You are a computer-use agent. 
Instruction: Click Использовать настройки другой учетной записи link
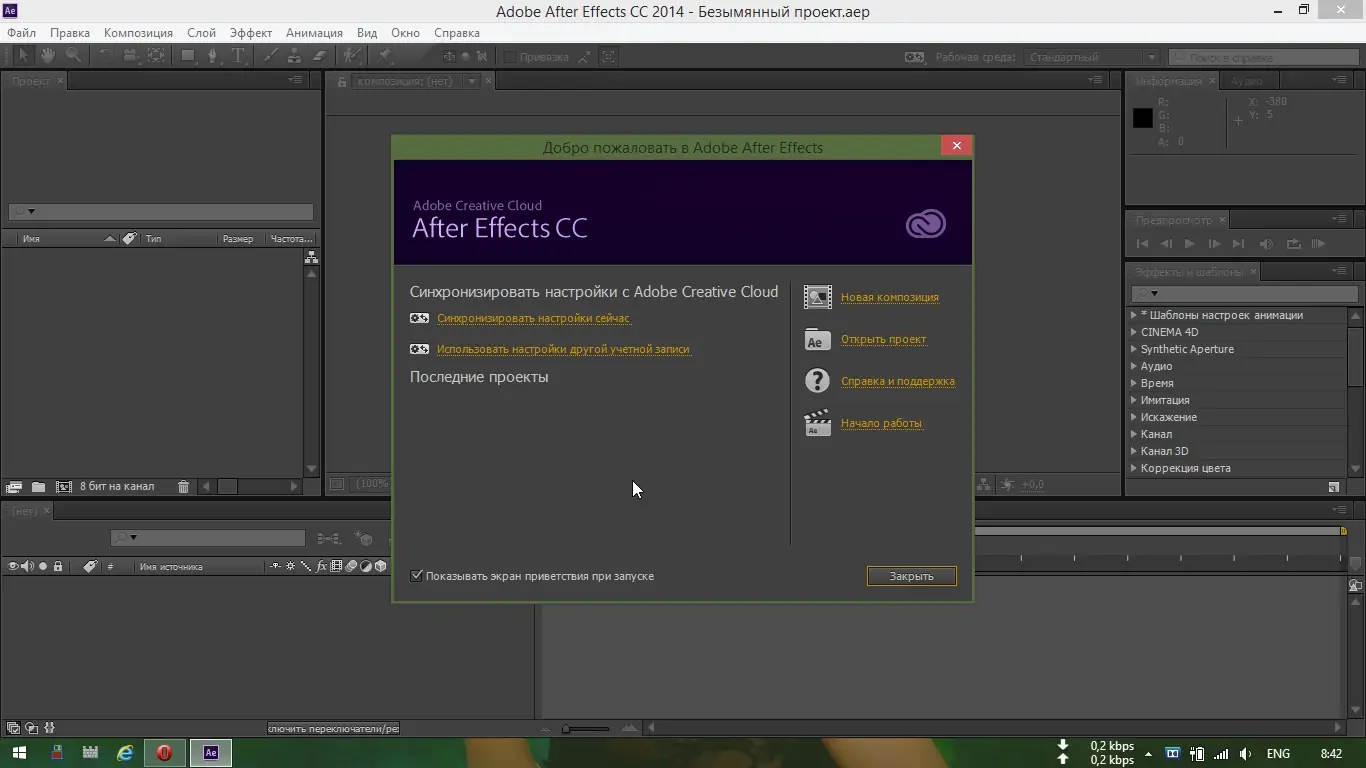(x=563, y=349)
